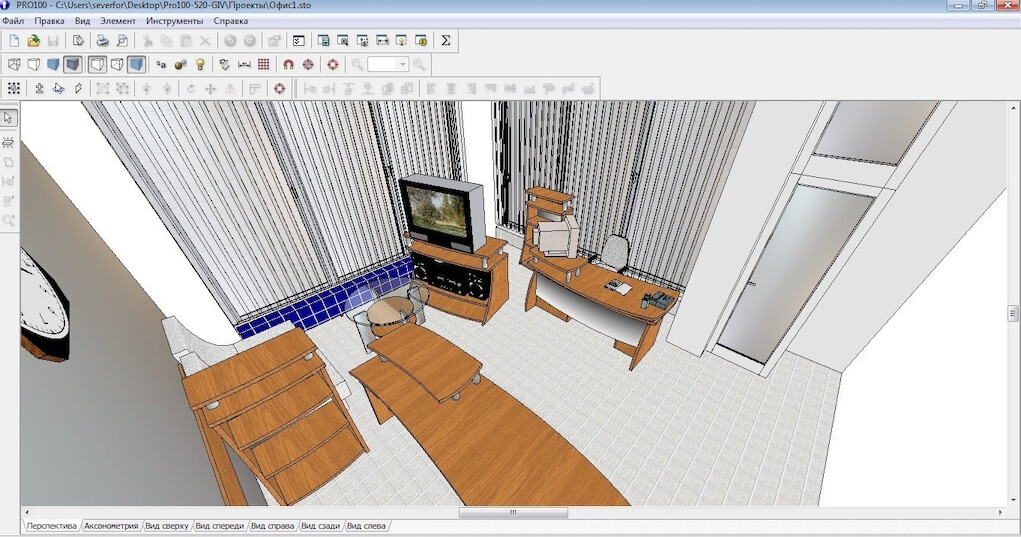Viewport: 1021px width, 537px height.
Task: Open the zoom level dropdown
Action: 403,65
